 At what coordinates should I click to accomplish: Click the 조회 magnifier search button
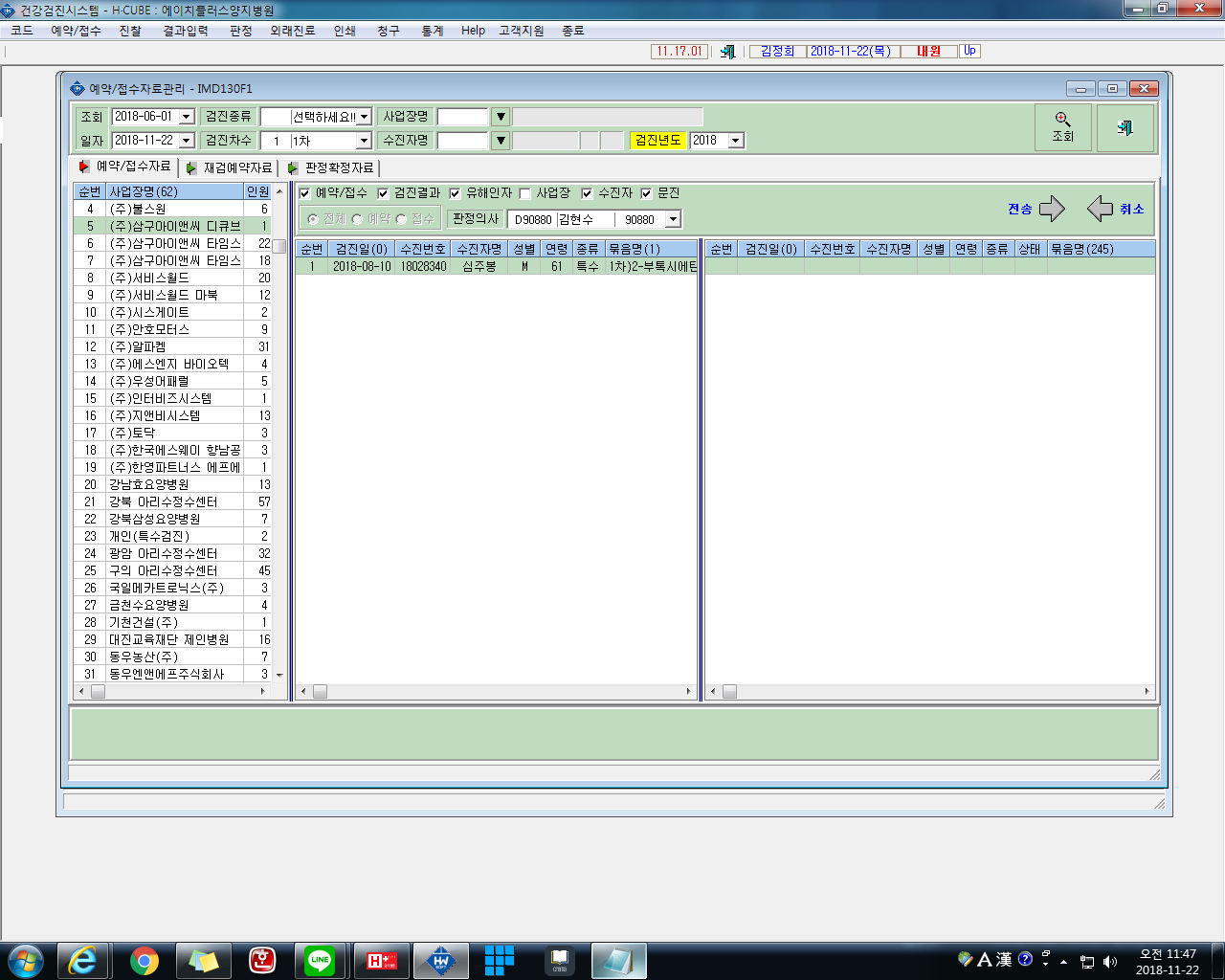[x=1063, y=127]
